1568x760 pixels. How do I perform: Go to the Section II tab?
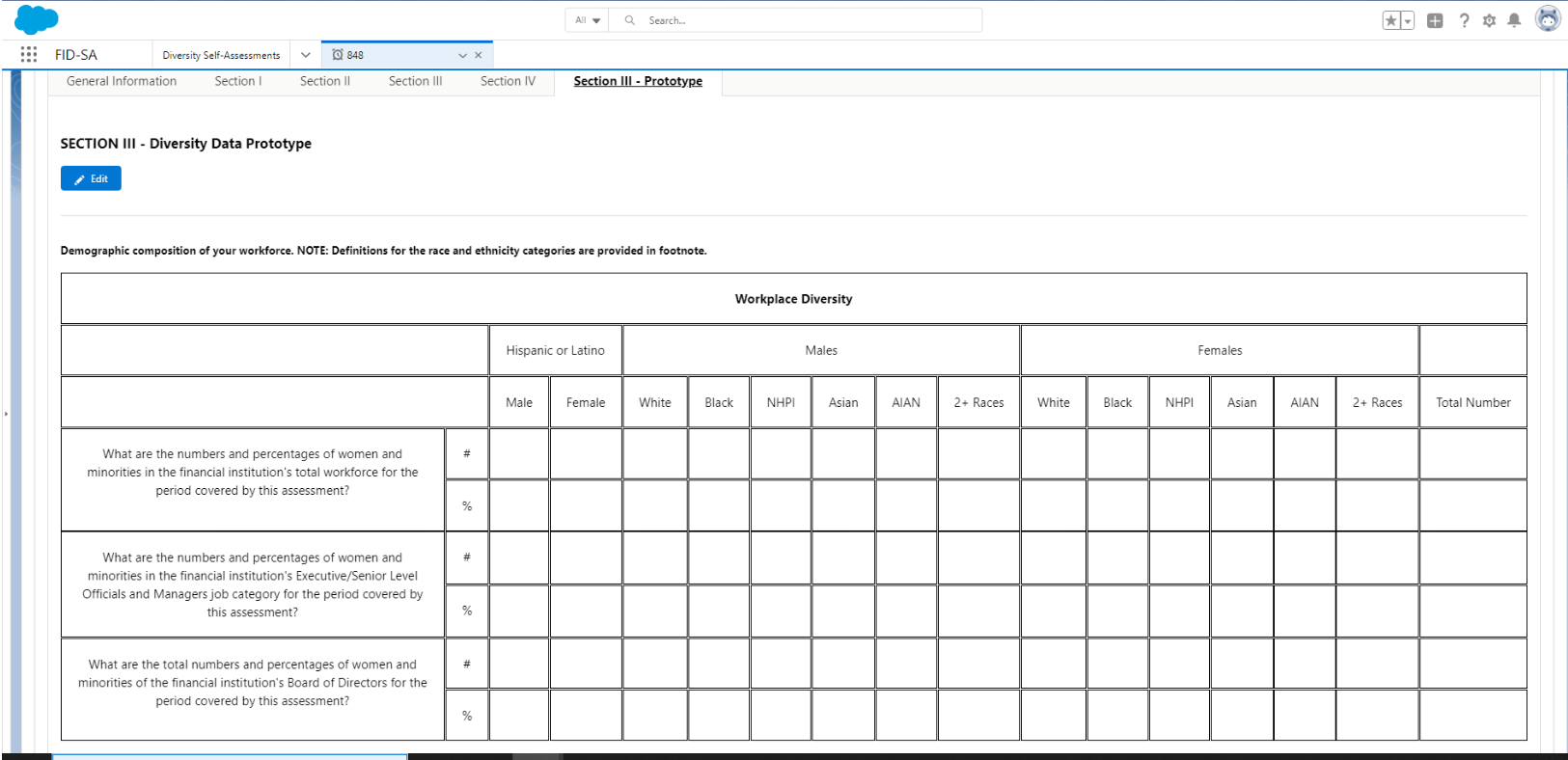324,81
